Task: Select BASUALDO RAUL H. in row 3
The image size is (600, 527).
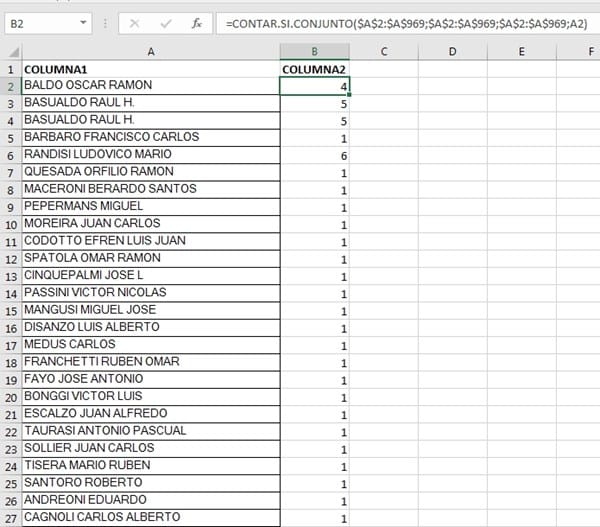Action: [x=151, y=103]
